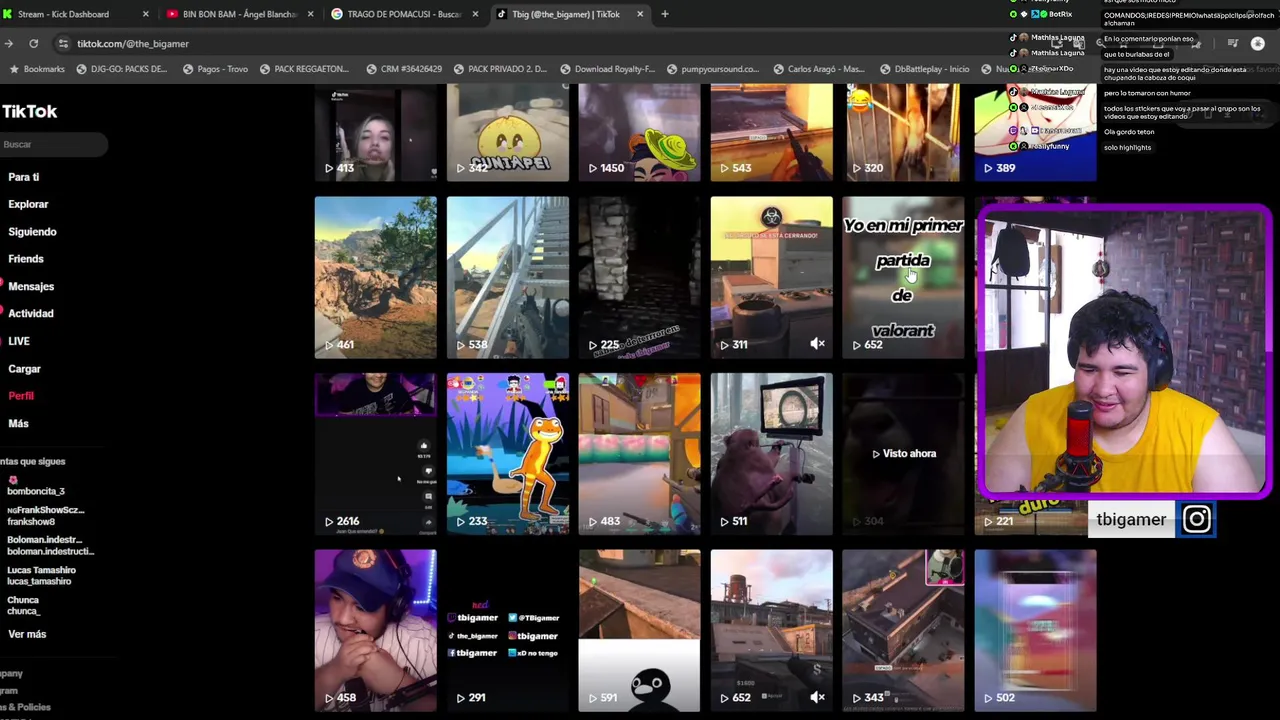Play the monkey at computer video, 511 views
The image size is (1280, 720).
coord(771,454)
